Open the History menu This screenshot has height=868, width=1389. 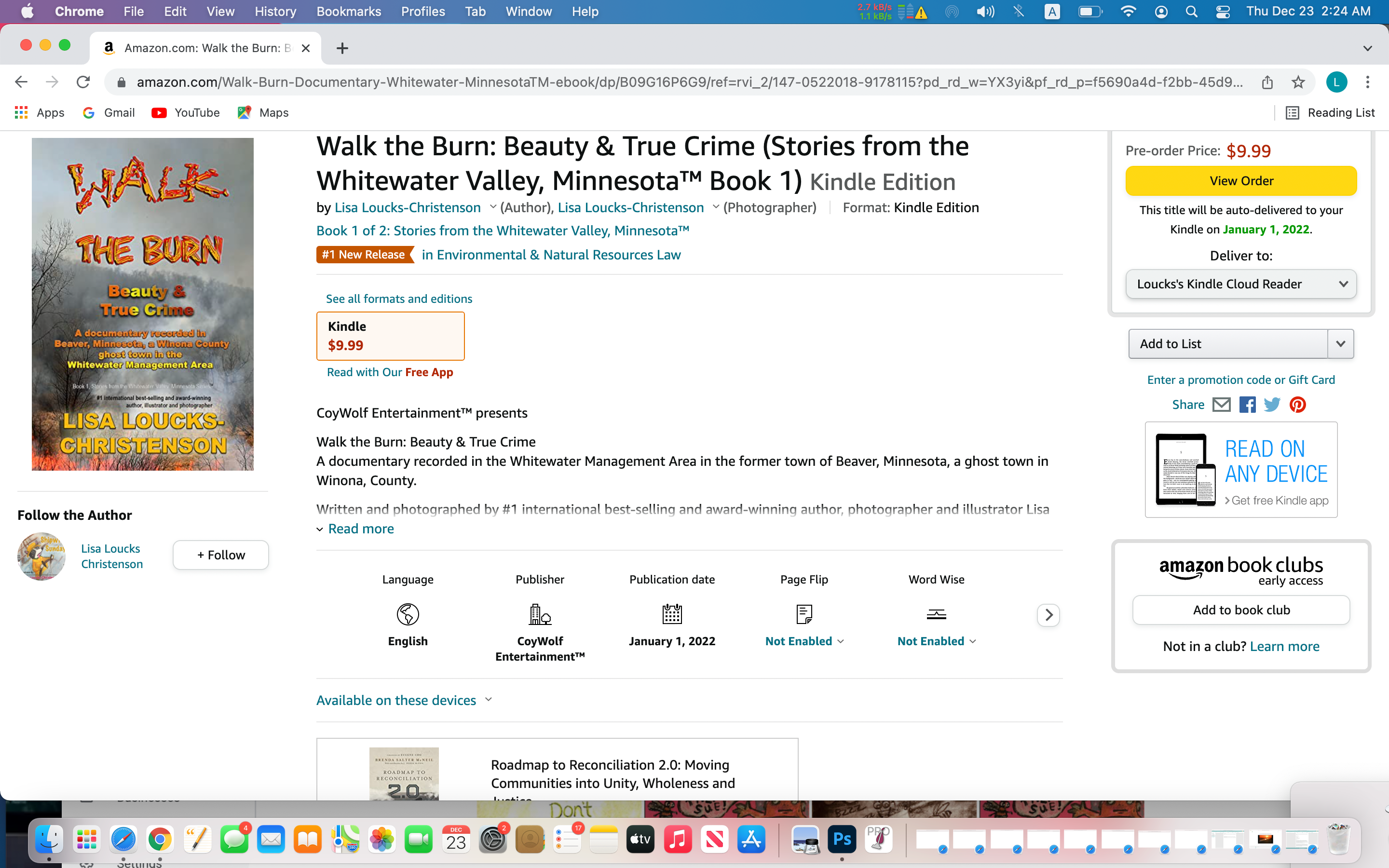(275, 12)
